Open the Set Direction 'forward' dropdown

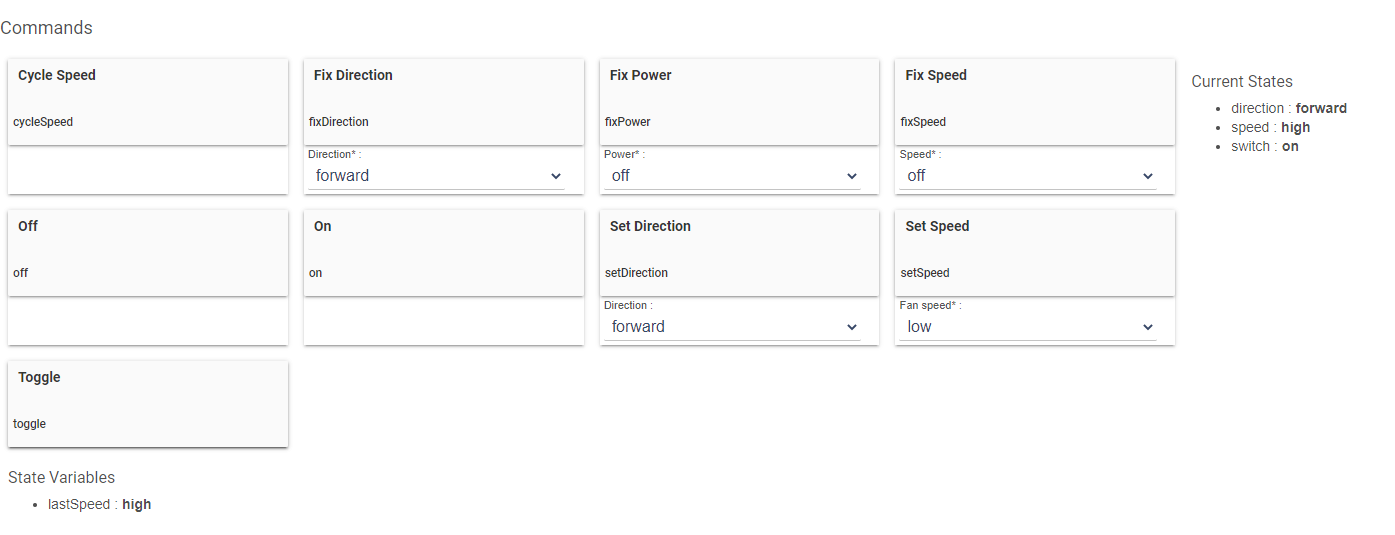(732, 327)
